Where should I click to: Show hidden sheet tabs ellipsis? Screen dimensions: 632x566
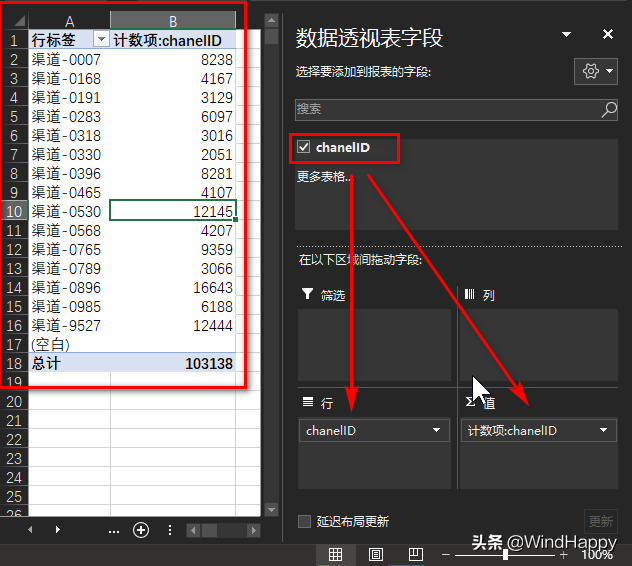click(114, 531)
